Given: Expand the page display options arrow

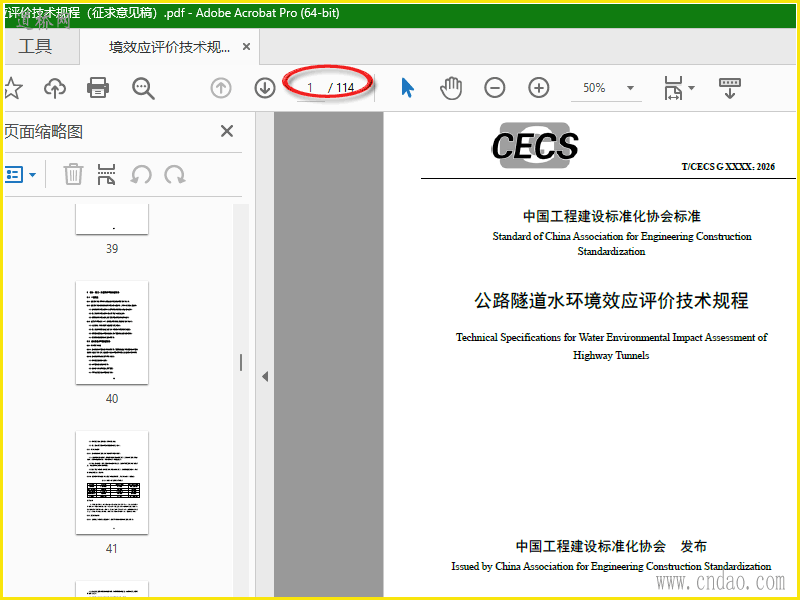Looking at the screenshot, I should (x=691, y=88).
